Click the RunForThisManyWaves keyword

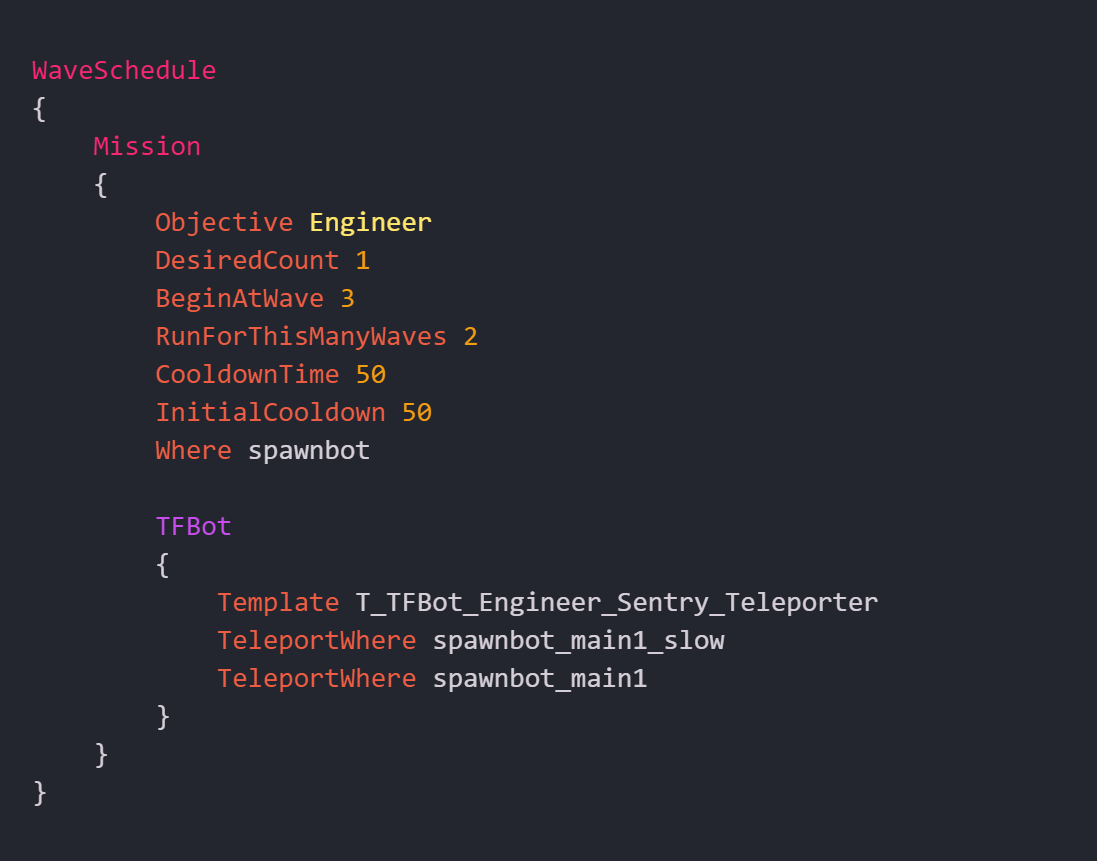click(x=301, y=337)
